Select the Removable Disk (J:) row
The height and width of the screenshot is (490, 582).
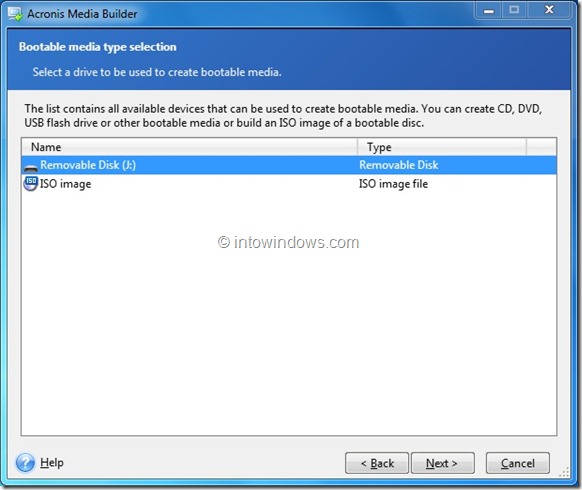(x=289, y=165)
